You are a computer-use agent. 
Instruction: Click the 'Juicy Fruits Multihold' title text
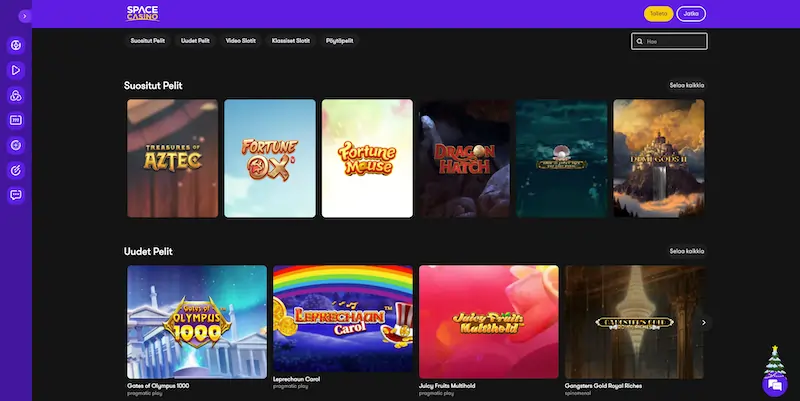click(x=447, y=386)
